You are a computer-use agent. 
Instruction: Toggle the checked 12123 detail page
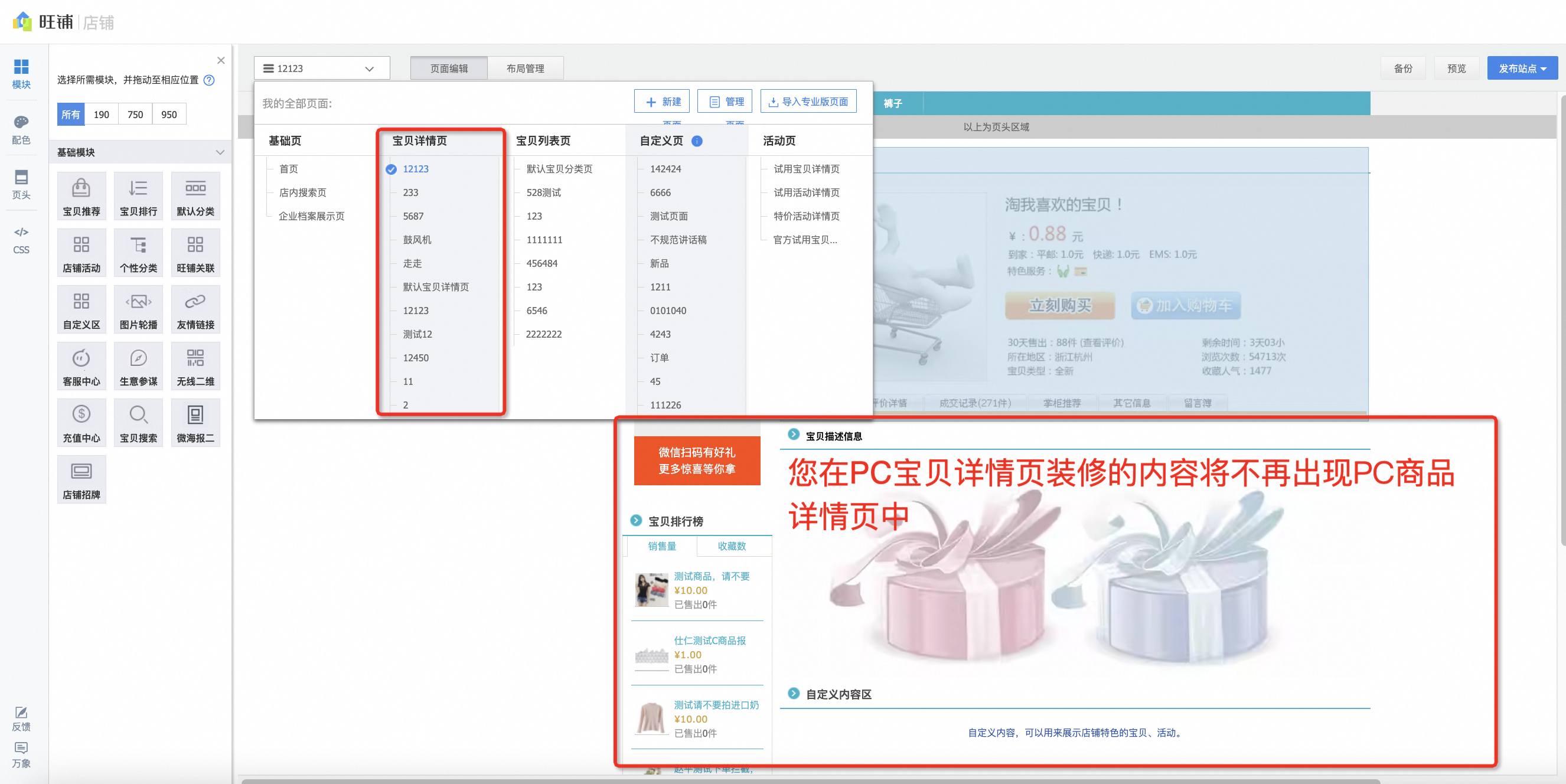[x=391, y=169]
